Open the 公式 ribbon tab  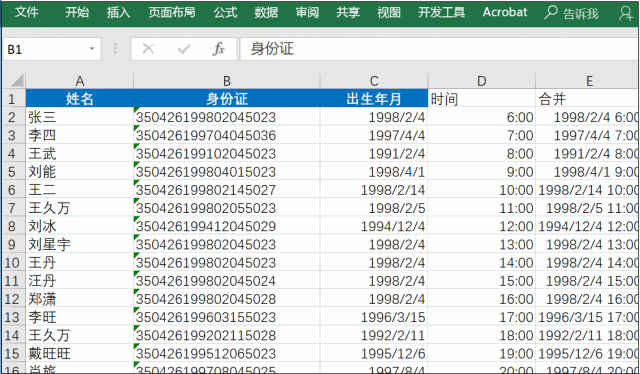225,13
